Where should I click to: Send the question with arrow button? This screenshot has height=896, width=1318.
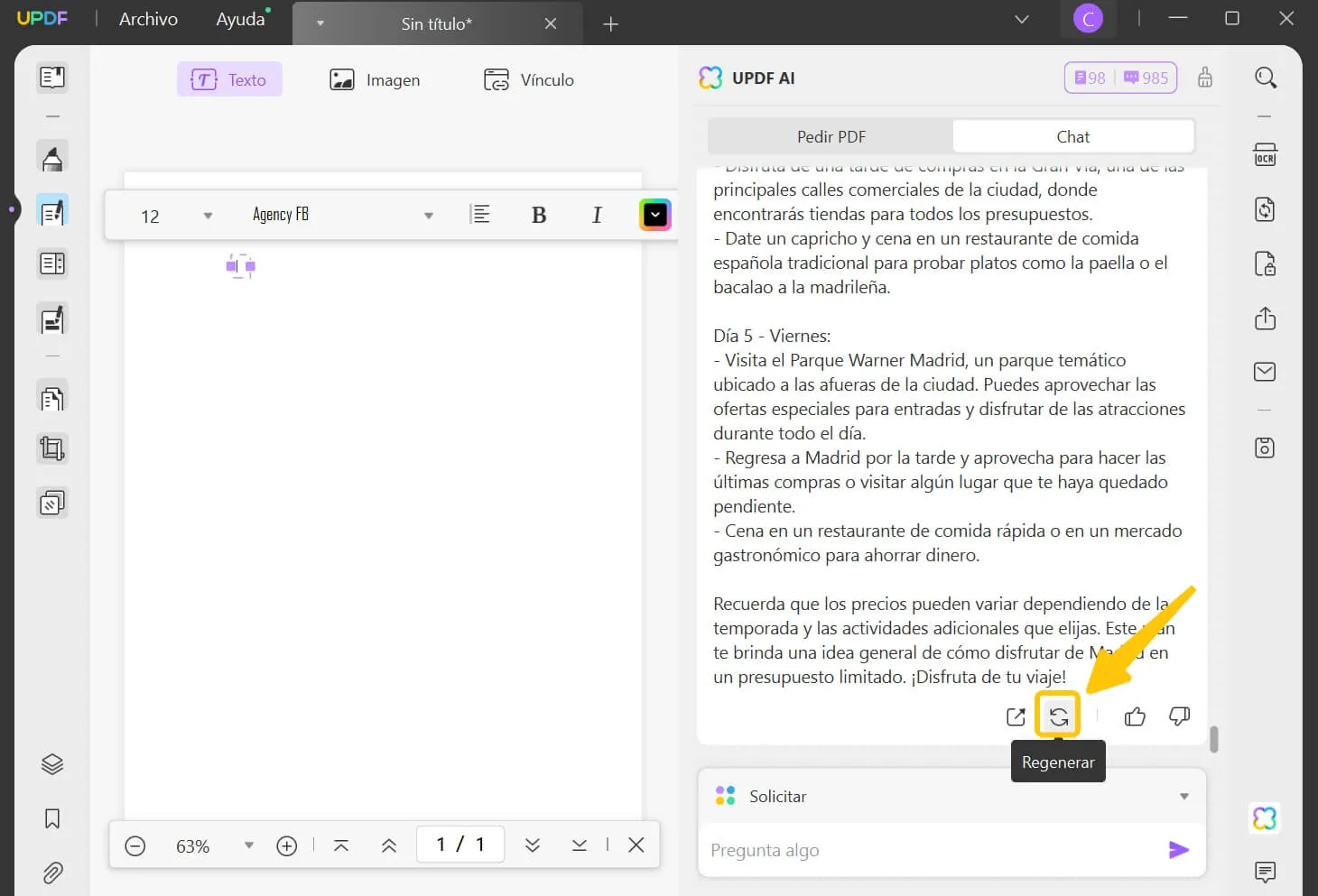[x=1179, y=850]
